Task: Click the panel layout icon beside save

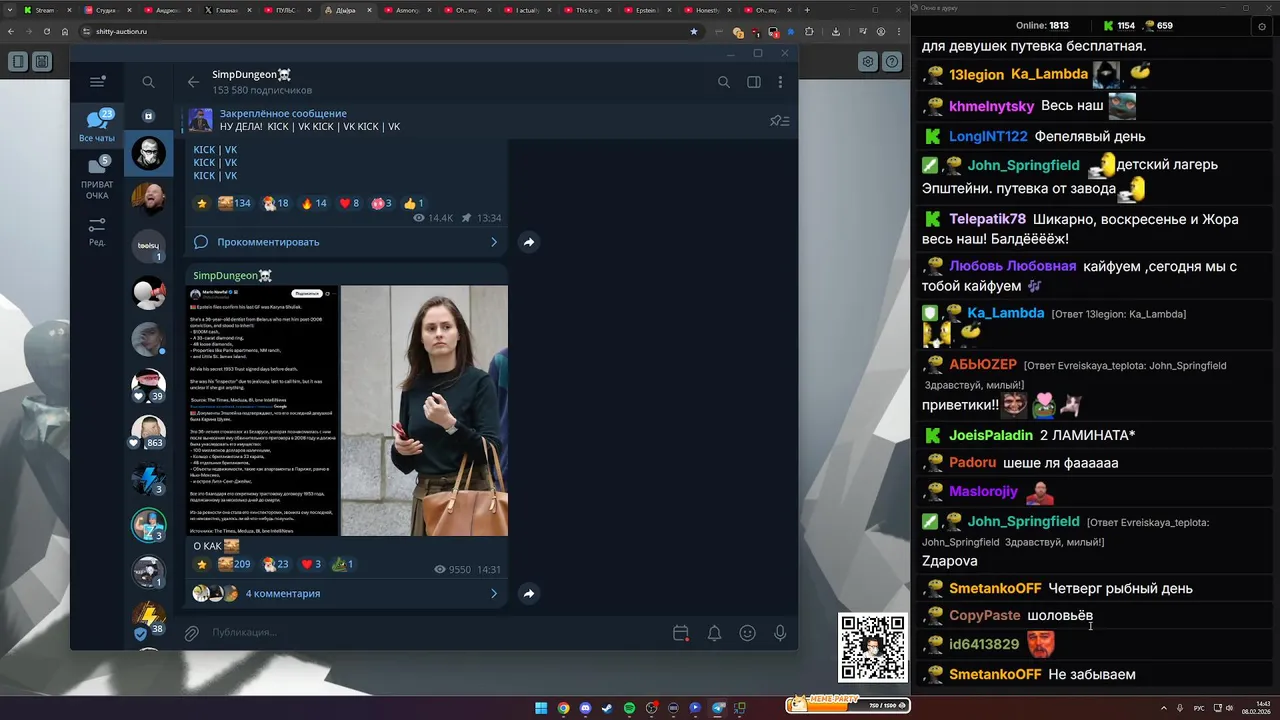Action: 18,62
